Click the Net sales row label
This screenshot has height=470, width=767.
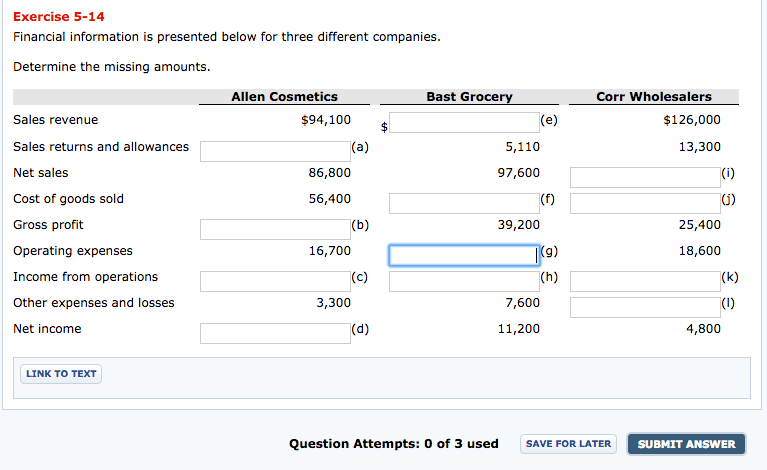[41, 173]
